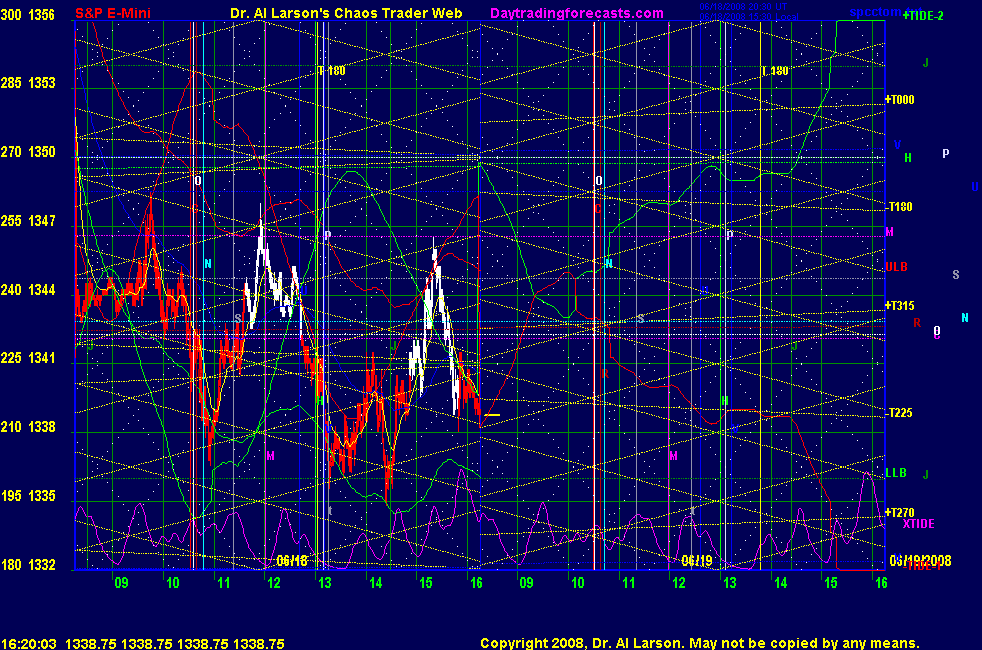Click the 16:20:03 time in status line
The width and height of the screenshot is (982, 650).
[29, 643]
